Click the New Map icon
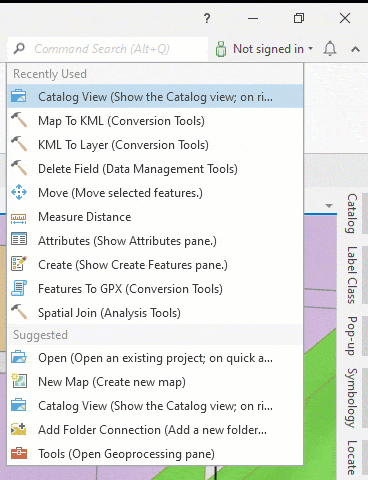 click(19, 381)
